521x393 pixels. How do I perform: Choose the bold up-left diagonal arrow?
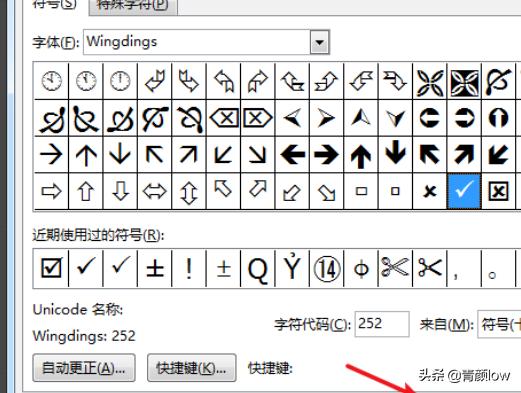tap(429, 154)
